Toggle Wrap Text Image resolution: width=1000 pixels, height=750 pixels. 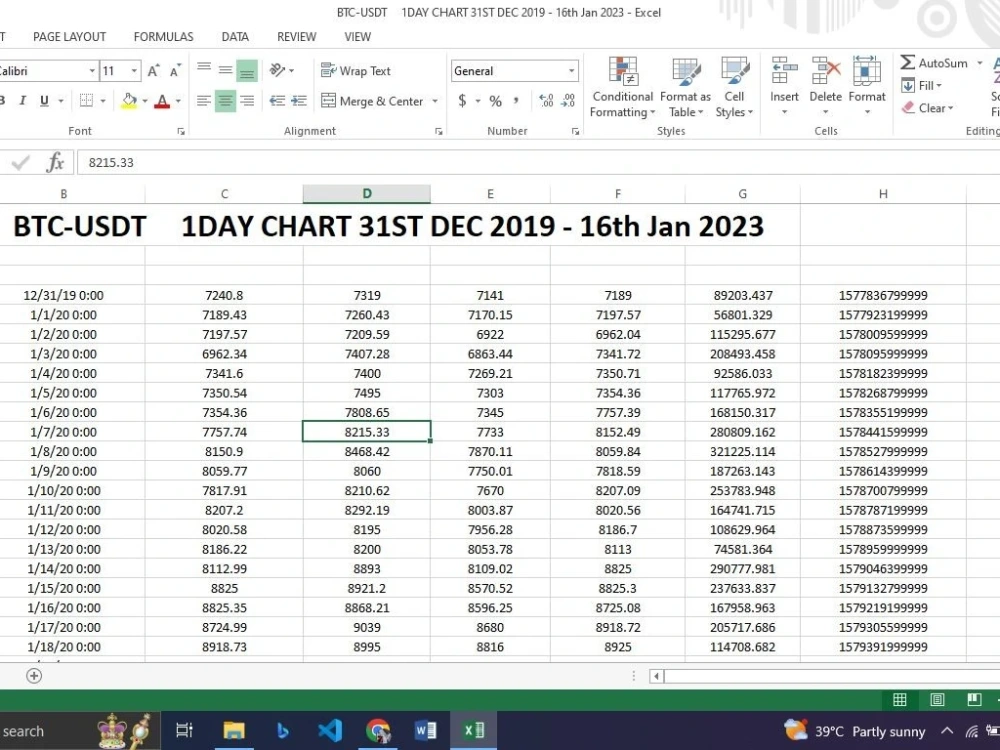(355, 71)
